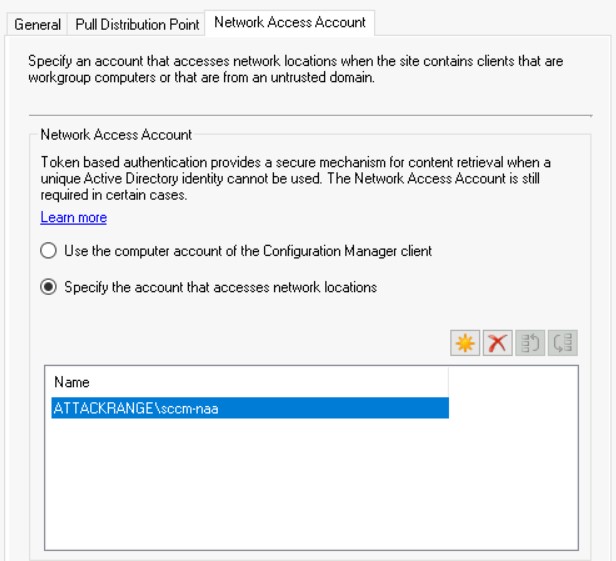Select the computer account radio button
Screen dimensions: 616x561
click(x=48, y=251)
